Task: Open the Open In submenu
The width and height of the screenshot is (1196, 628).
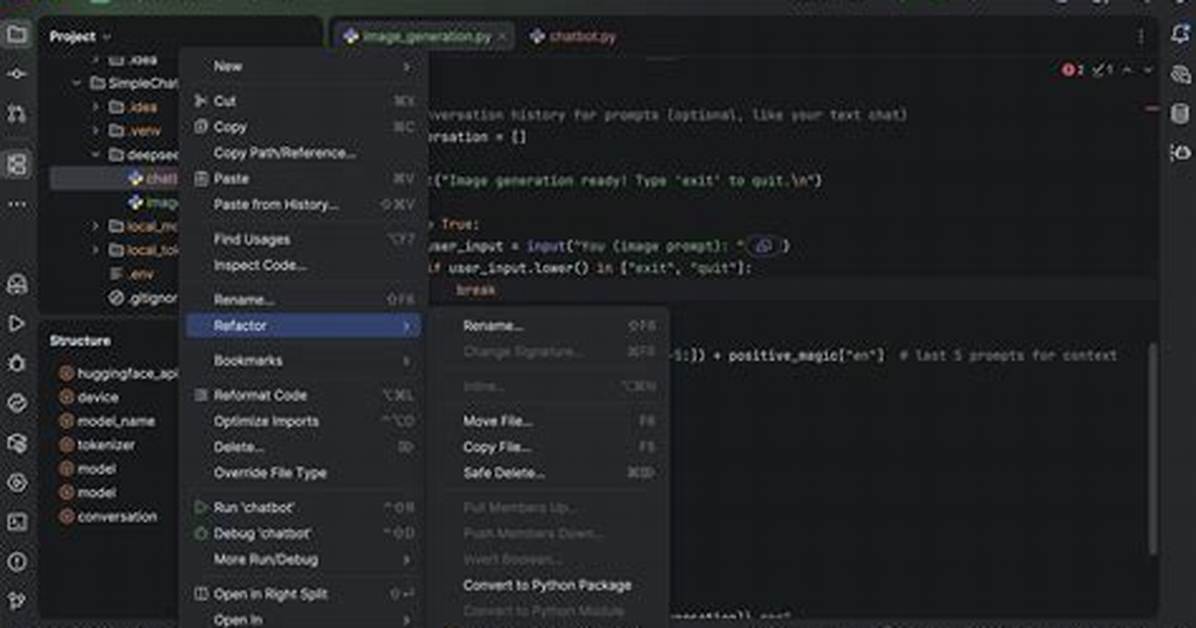Action: coord(304,619)
